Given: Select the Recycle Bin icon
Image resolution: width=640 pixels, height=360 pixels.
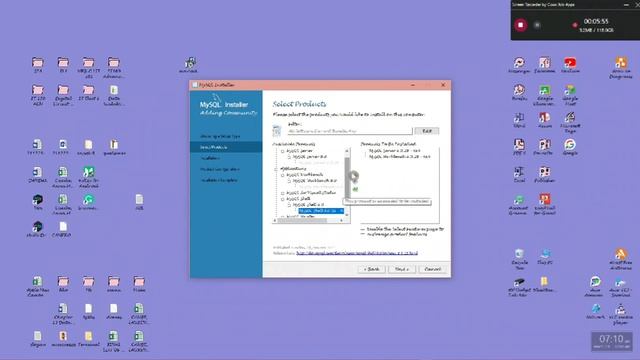Looking at the screenshot, I should pos(519,259).
